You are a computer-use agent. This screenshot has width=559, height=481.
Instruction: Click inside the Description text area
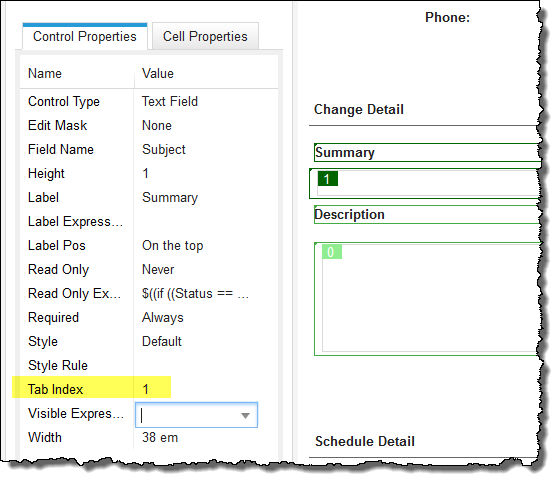(x=431, y=299)
